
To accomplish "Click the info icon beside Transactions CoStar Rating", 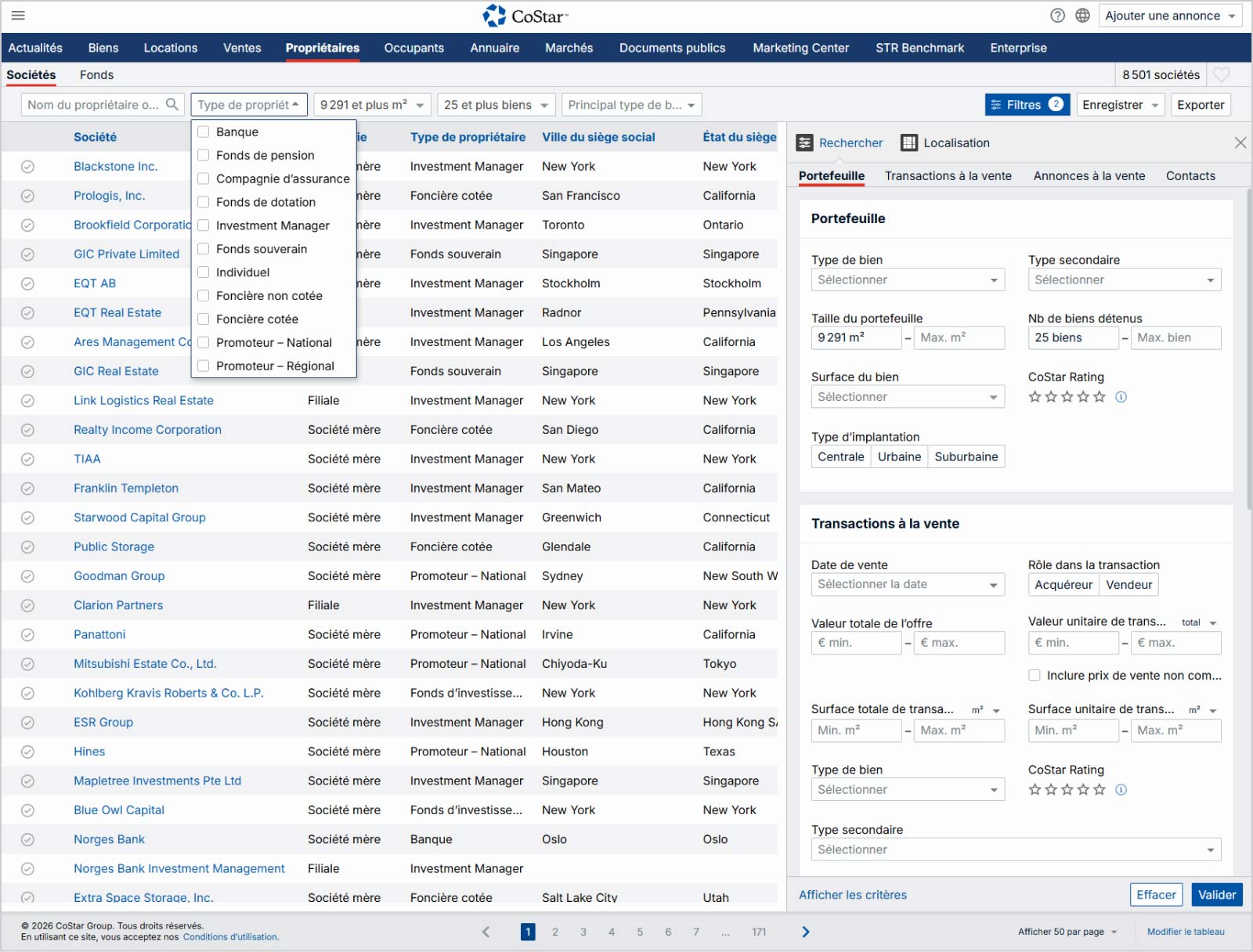I will click(1121, 790).
